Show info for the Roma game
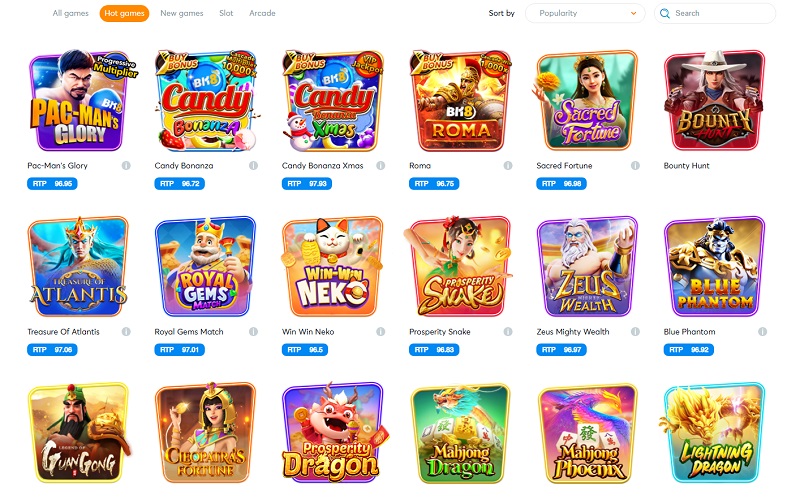800x500 pixels. coord(508,165)
